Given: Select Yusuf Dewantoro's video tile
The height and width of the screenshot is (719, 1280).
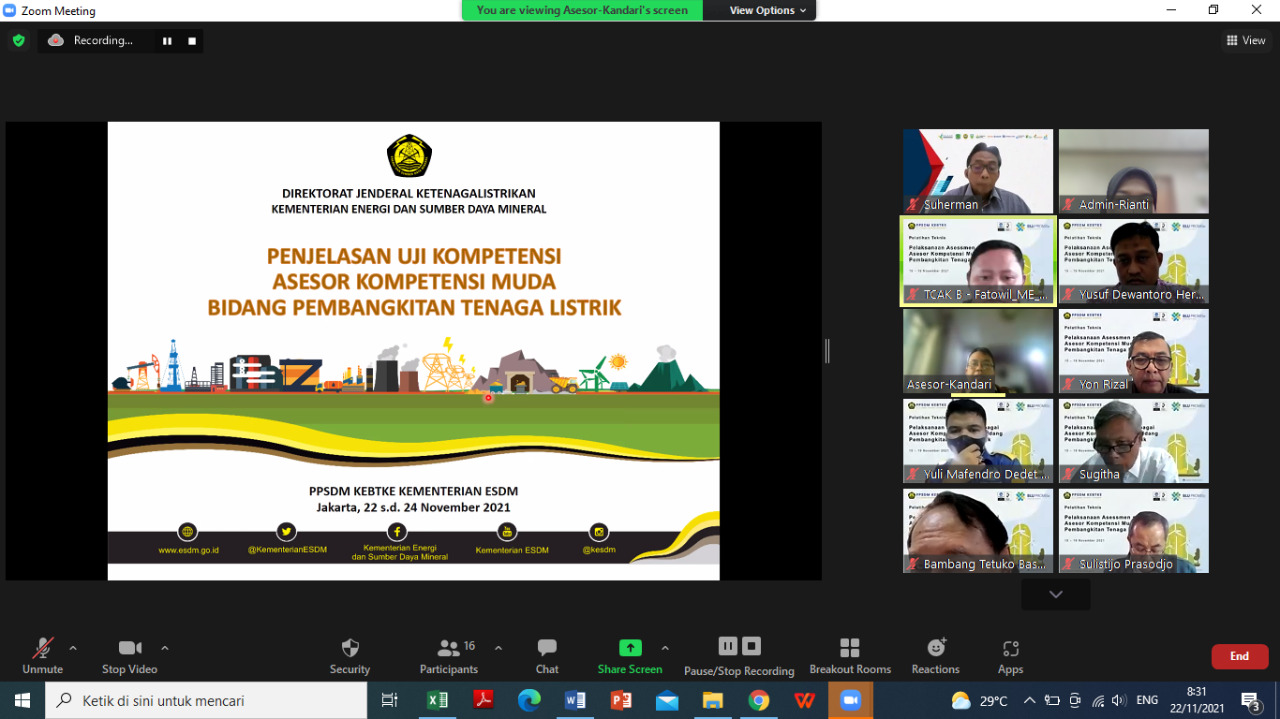Looking at the screenshot, I should (x=1134, y=261).
